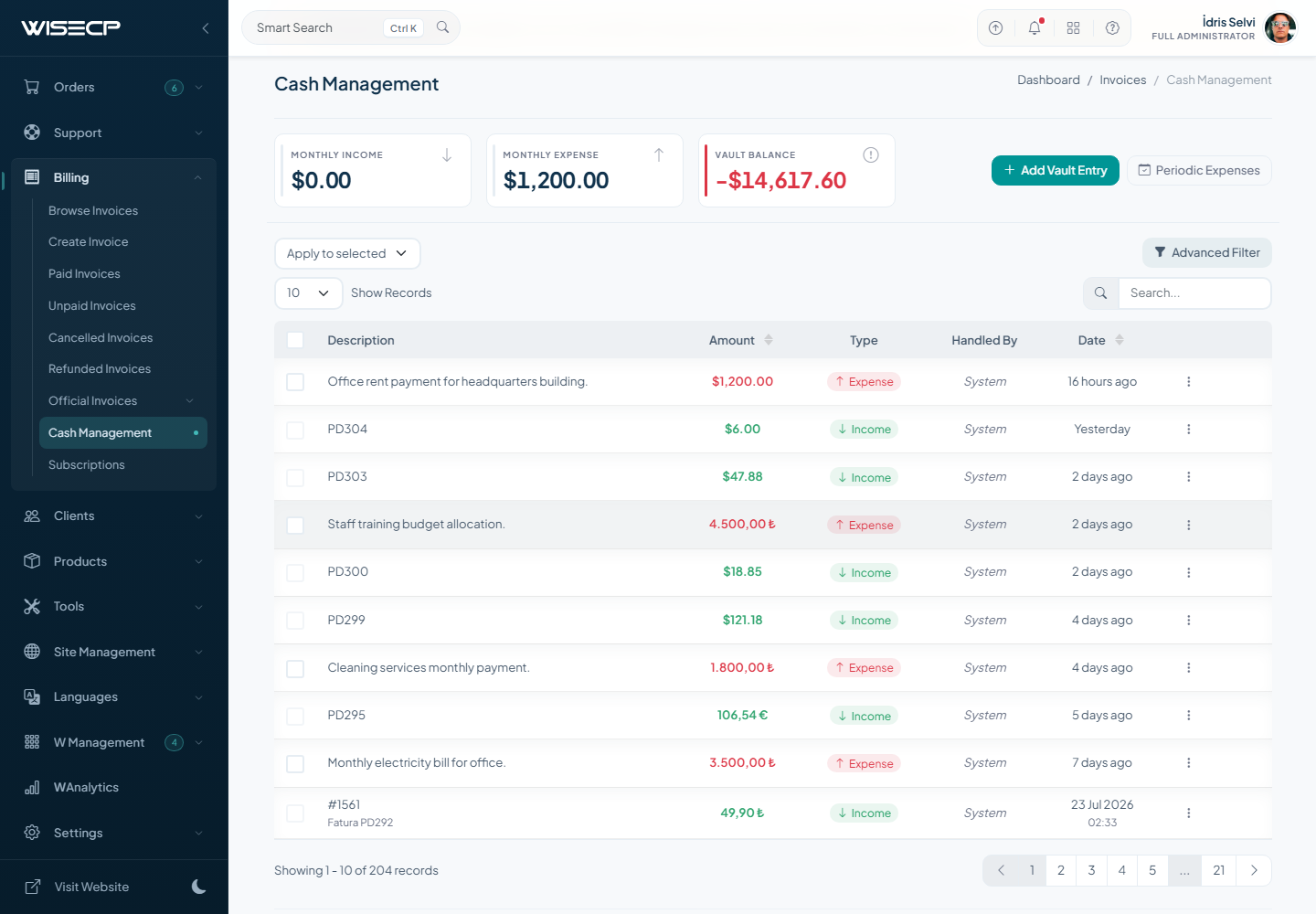Viewport: 1316px width, 914px height.
Task: Click the Vault Balance info icon
Action: tap(871, 155)
